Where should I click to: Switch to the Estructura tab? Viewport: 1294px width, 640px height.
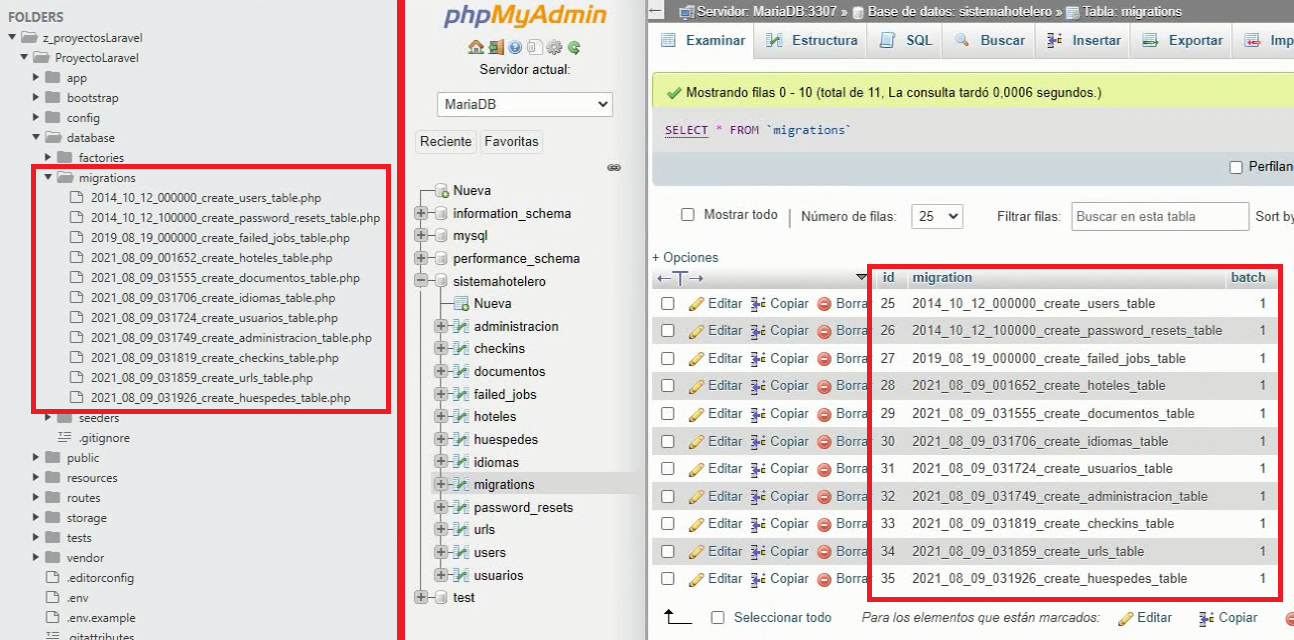point(811,41)
